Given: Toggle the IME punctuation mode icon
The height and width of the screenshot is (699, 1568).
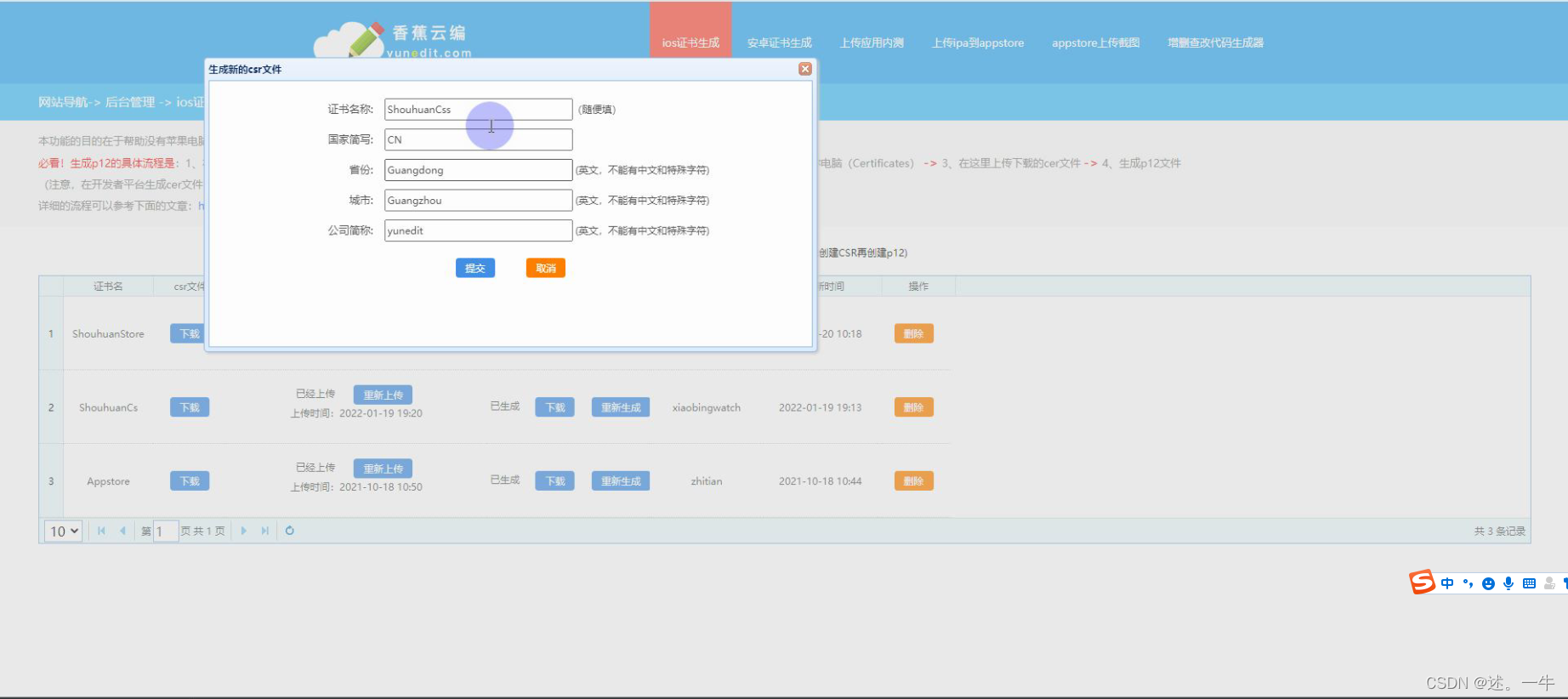Looking at the screenshot, I should coord(1468,583).
